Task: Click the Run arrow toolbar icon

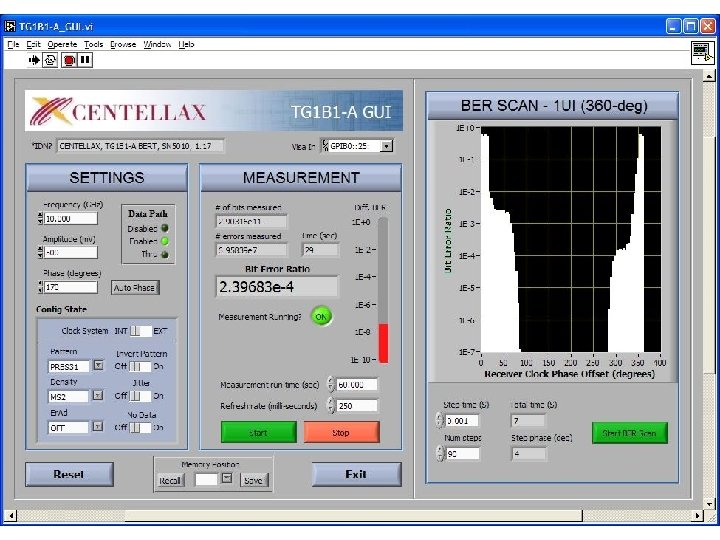Action: tap(34, 60)
